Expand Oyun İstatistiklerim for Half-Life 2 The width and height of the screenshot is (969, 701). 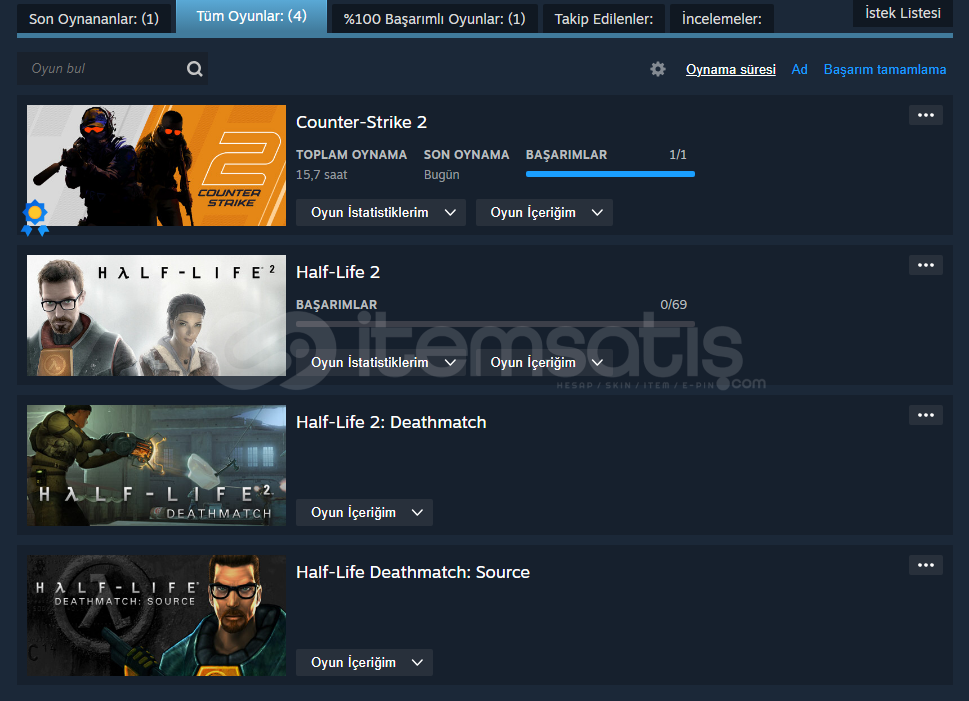tap(381, 362)
